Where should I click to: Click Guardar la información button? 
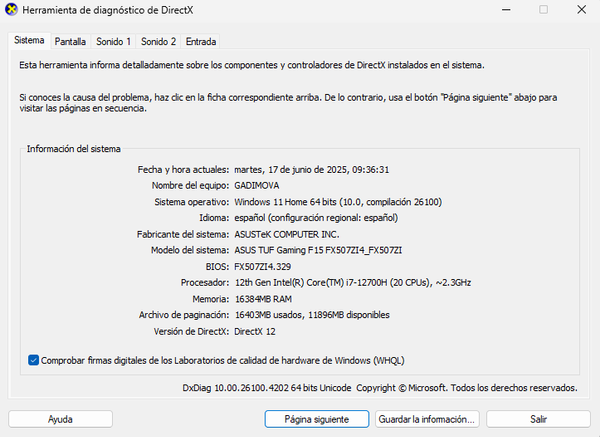427,419
